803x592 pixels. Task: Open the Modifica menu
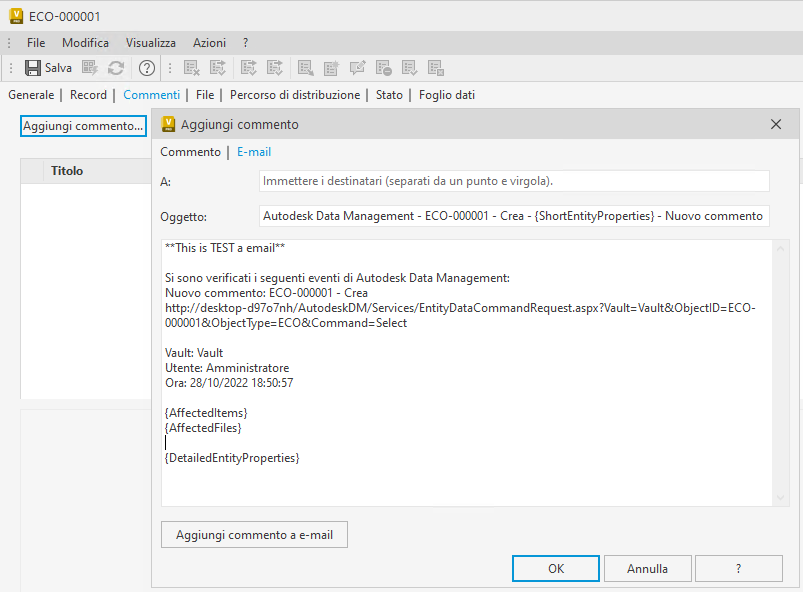pos(86,43)
